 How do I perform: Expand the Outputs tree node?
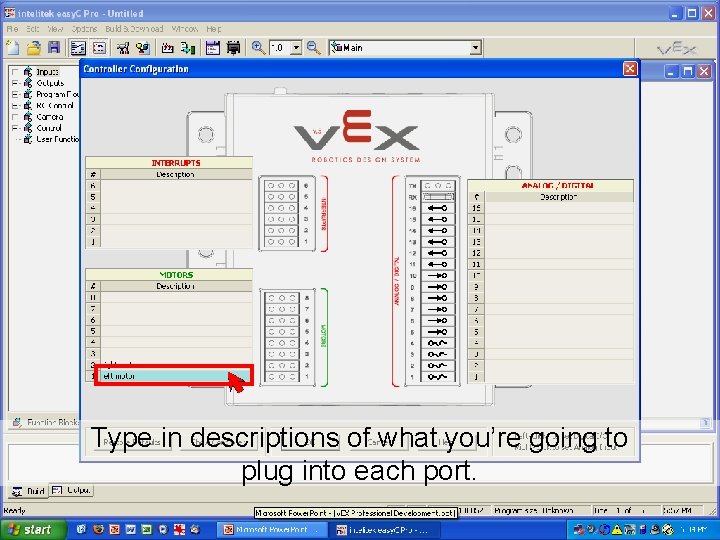click(15, 83)
